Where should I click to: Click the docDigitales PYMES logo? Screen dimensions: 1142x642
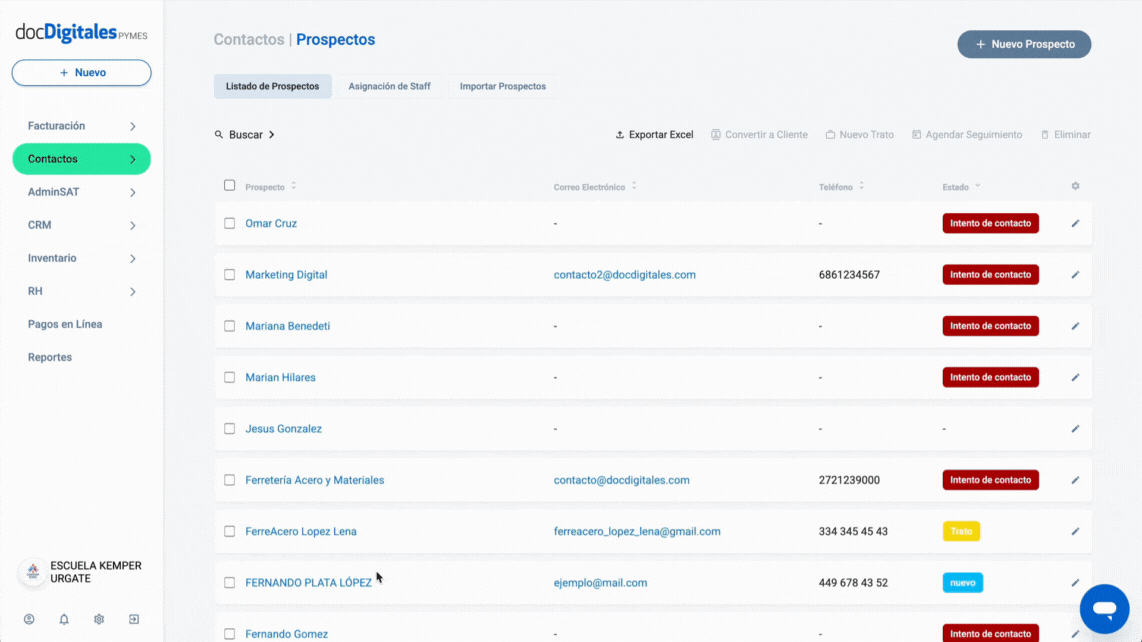coord(82,33)
